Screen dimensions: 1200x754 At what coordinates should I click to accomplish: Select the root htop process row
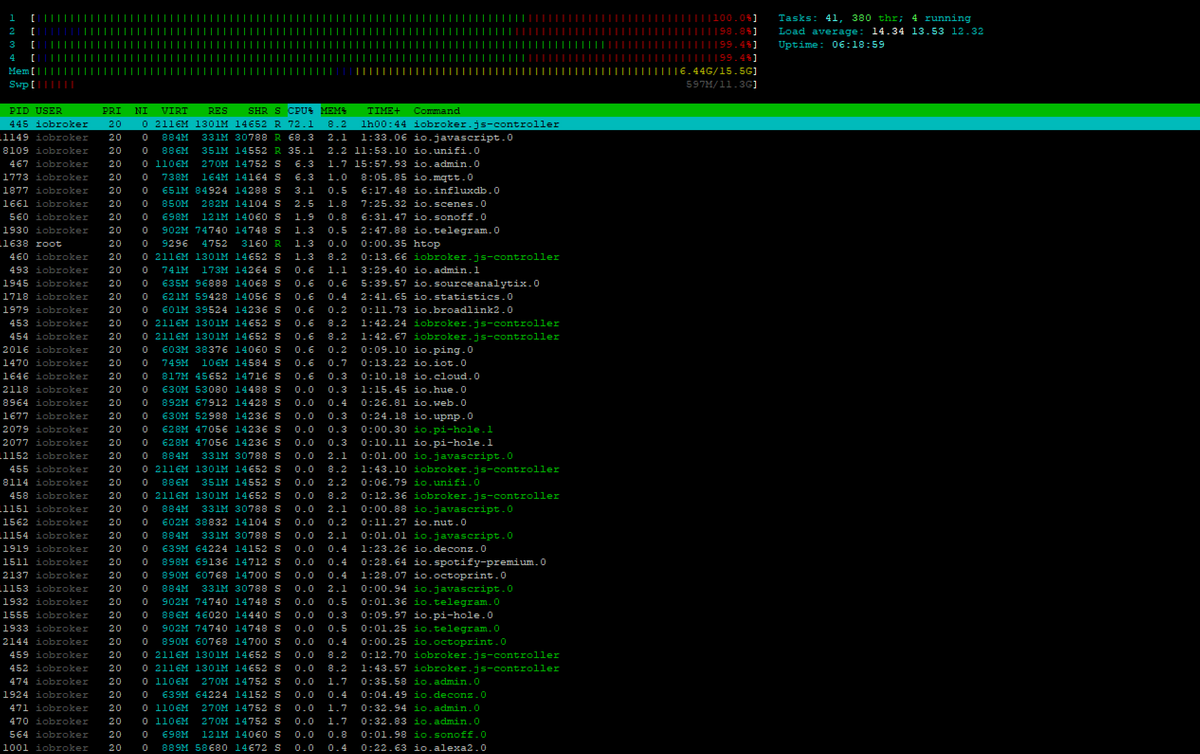(600, 243)
